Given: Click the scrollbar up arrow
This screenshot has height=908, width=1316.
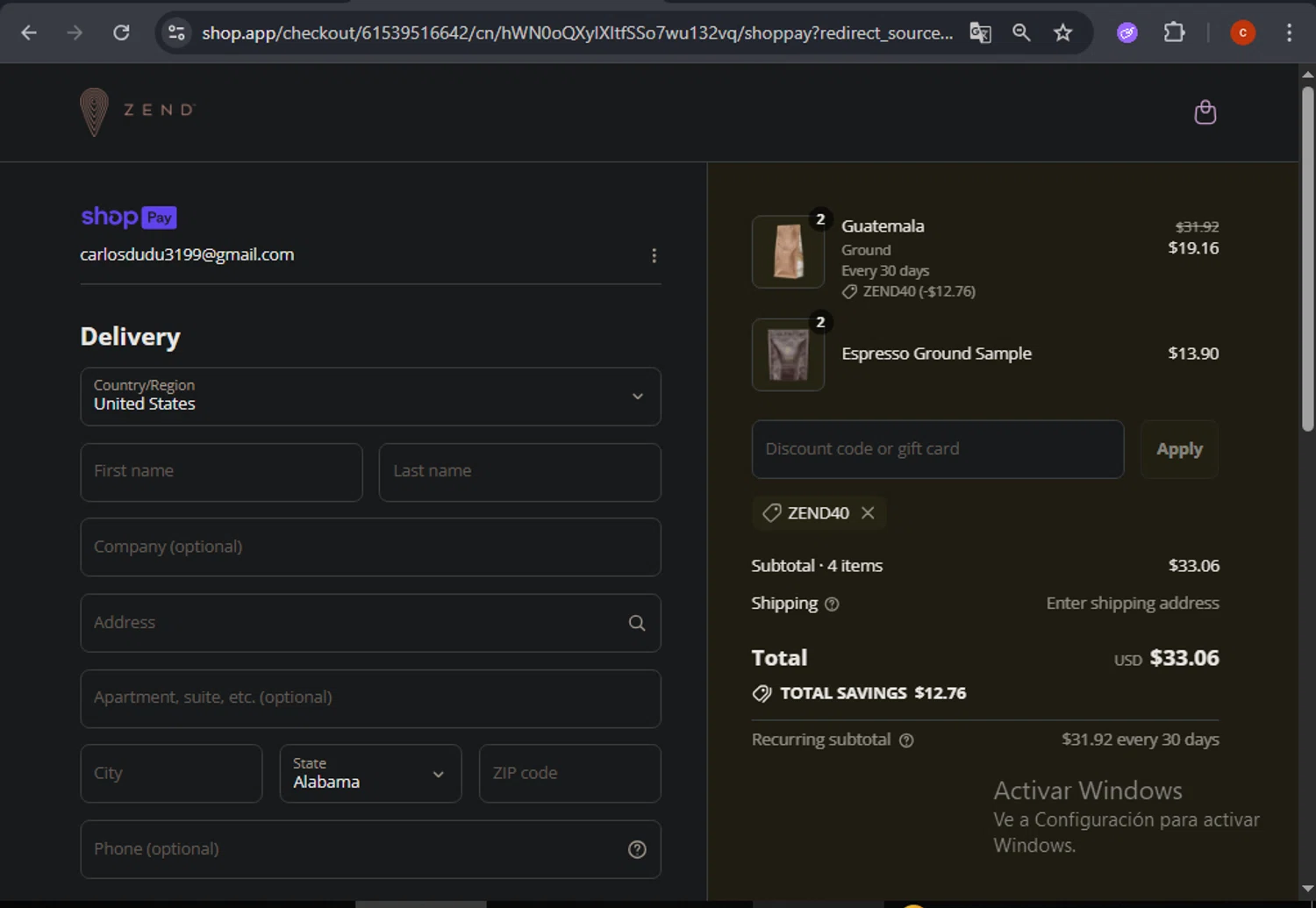Looking at the screenshot, I should (1307, 75).
